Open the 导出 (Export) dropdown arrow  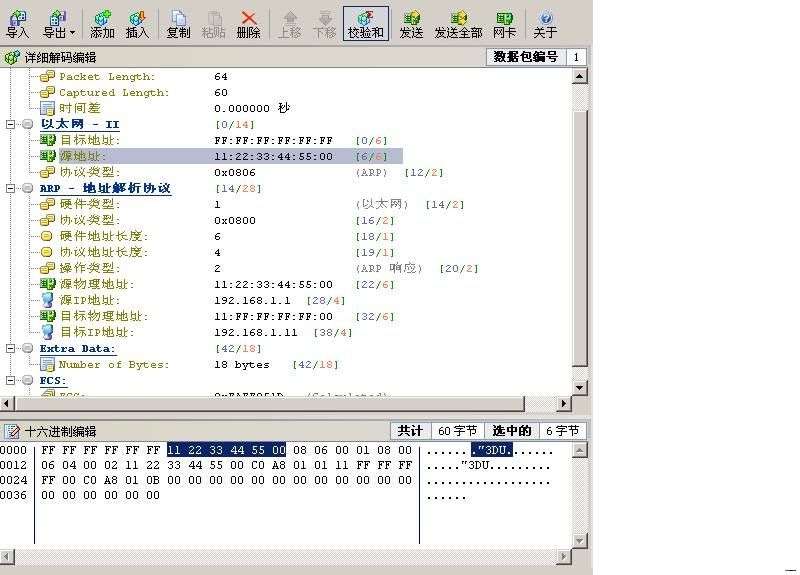tap(72, 33)
